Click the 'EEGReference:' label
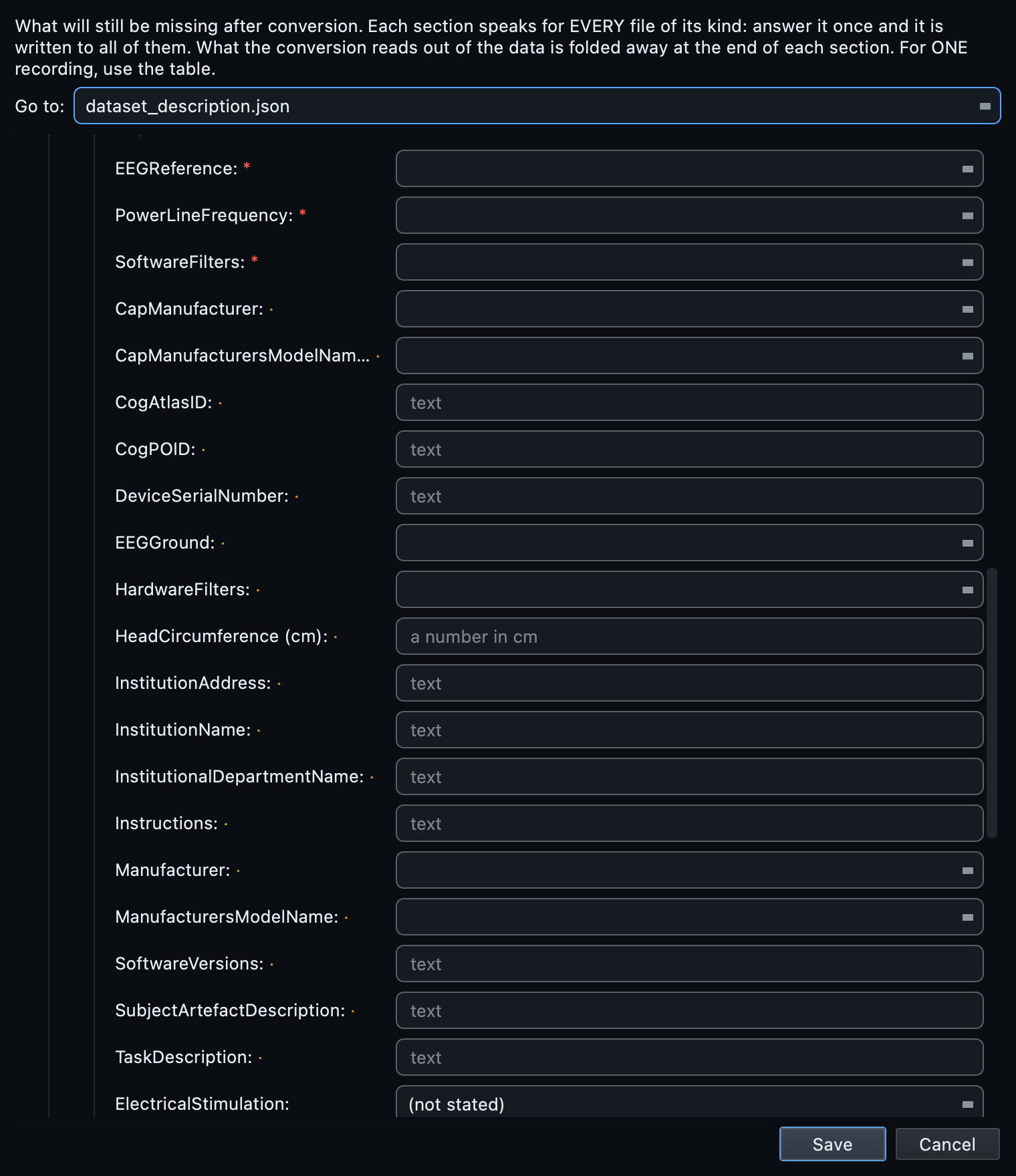The image size is (1016, 1176). pyautogui.click(x=176, y=168)
